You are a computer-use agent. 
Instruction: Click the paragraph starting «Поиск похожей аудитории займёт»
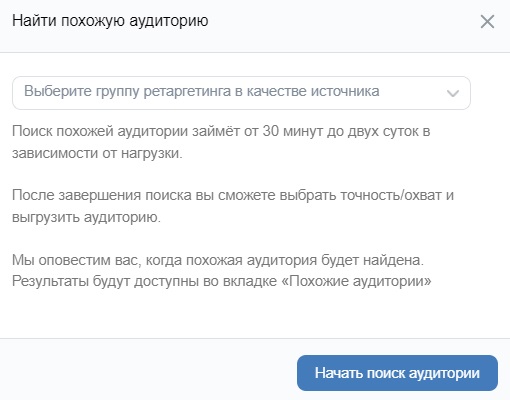221,142
